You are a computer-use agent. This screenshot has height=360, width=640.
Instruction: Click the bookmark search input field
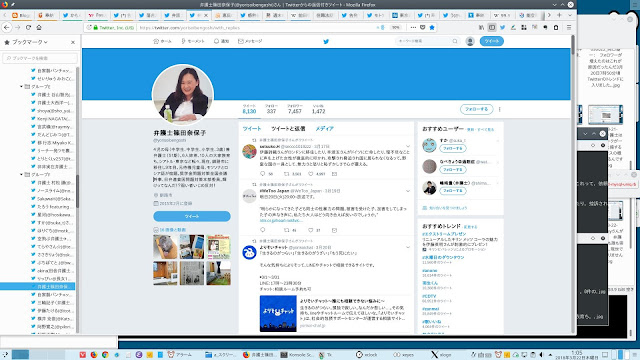point(40,58)
